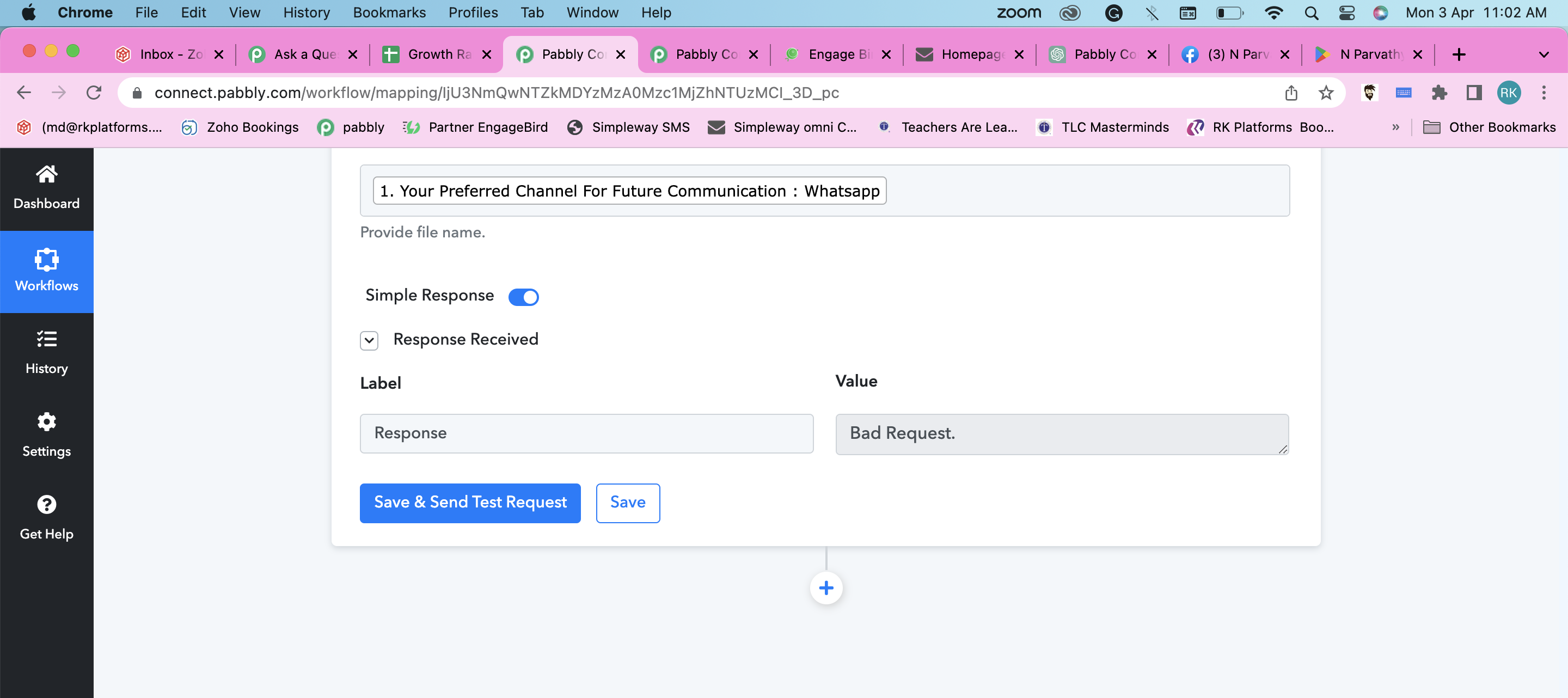Go back in browser history
This screenshot has width=1568, height=698.
(x=24, y=93)
